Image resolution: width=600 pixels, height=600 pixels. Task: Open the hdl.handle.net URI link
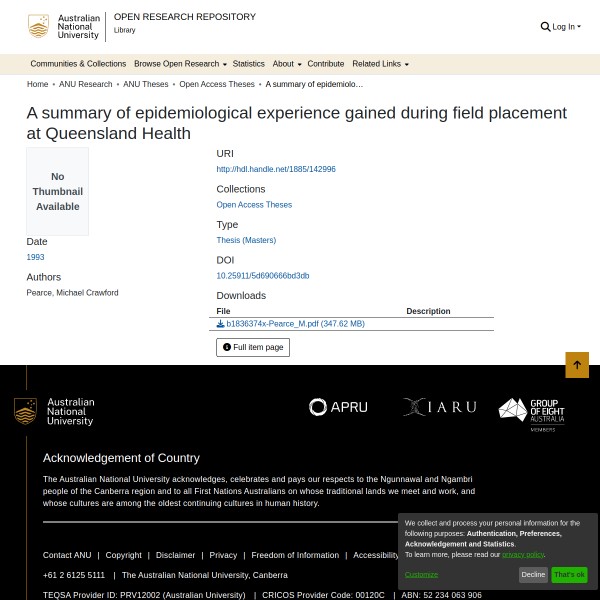point(276,169)
